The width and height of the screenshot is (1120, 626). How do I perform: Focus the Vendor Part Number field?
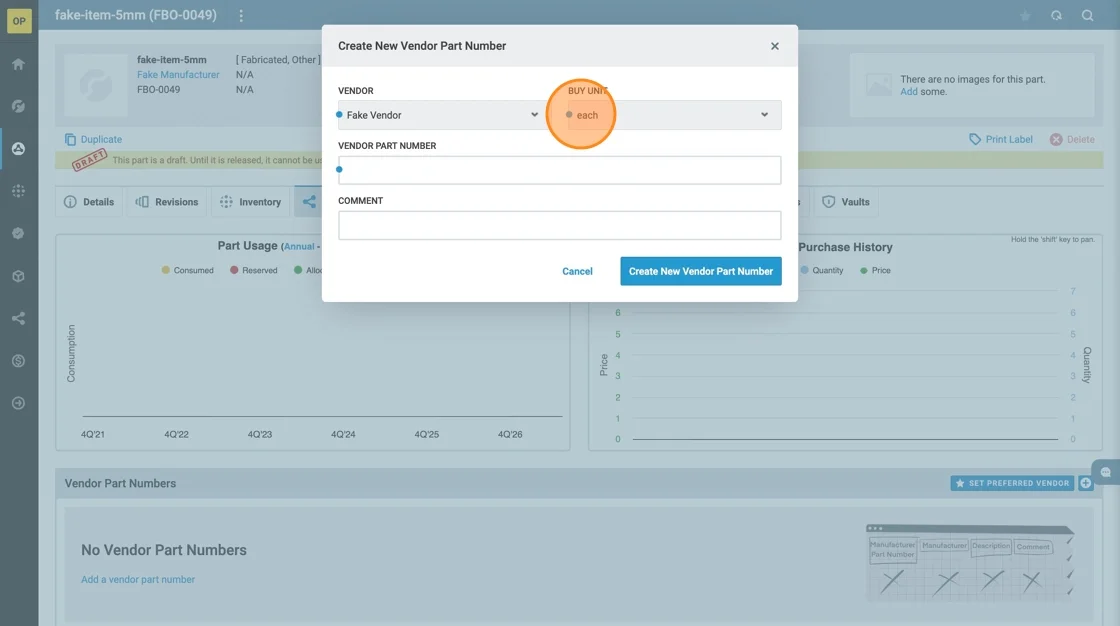click(559, 170)
